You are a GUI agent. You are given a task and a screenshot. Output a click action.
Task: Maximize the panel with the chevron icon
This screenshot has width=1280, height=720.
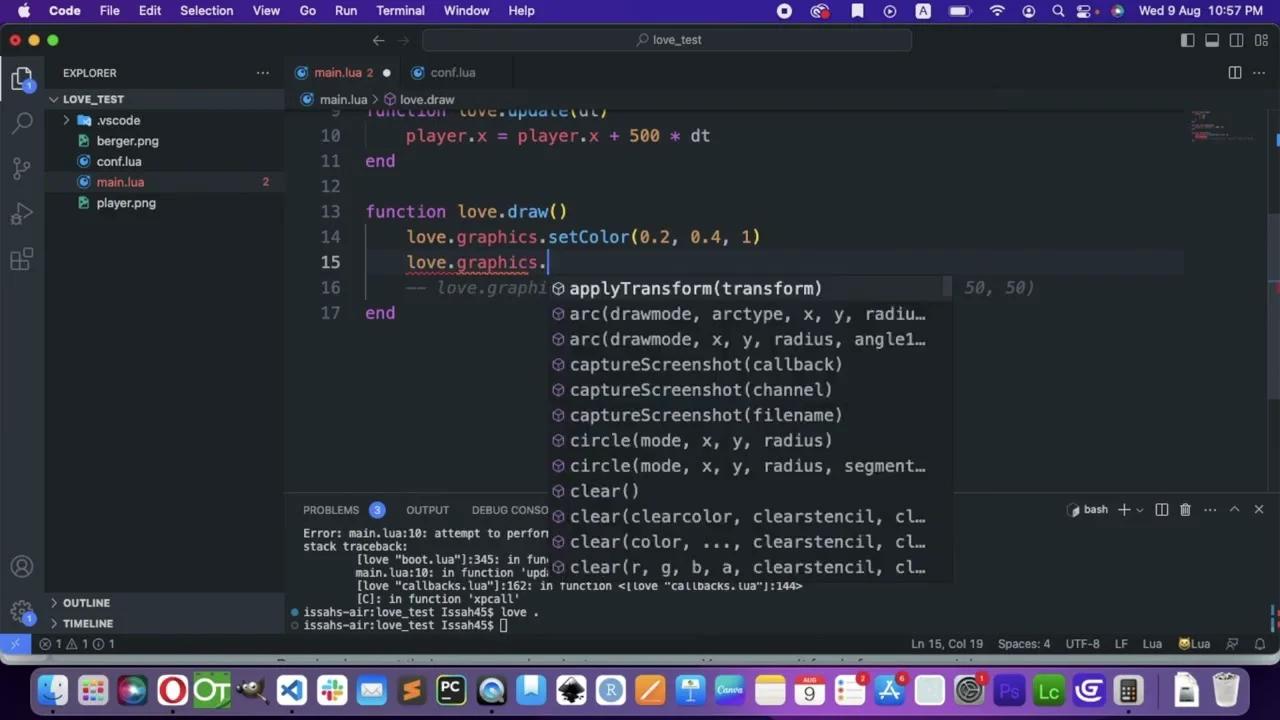point(1234,509)
